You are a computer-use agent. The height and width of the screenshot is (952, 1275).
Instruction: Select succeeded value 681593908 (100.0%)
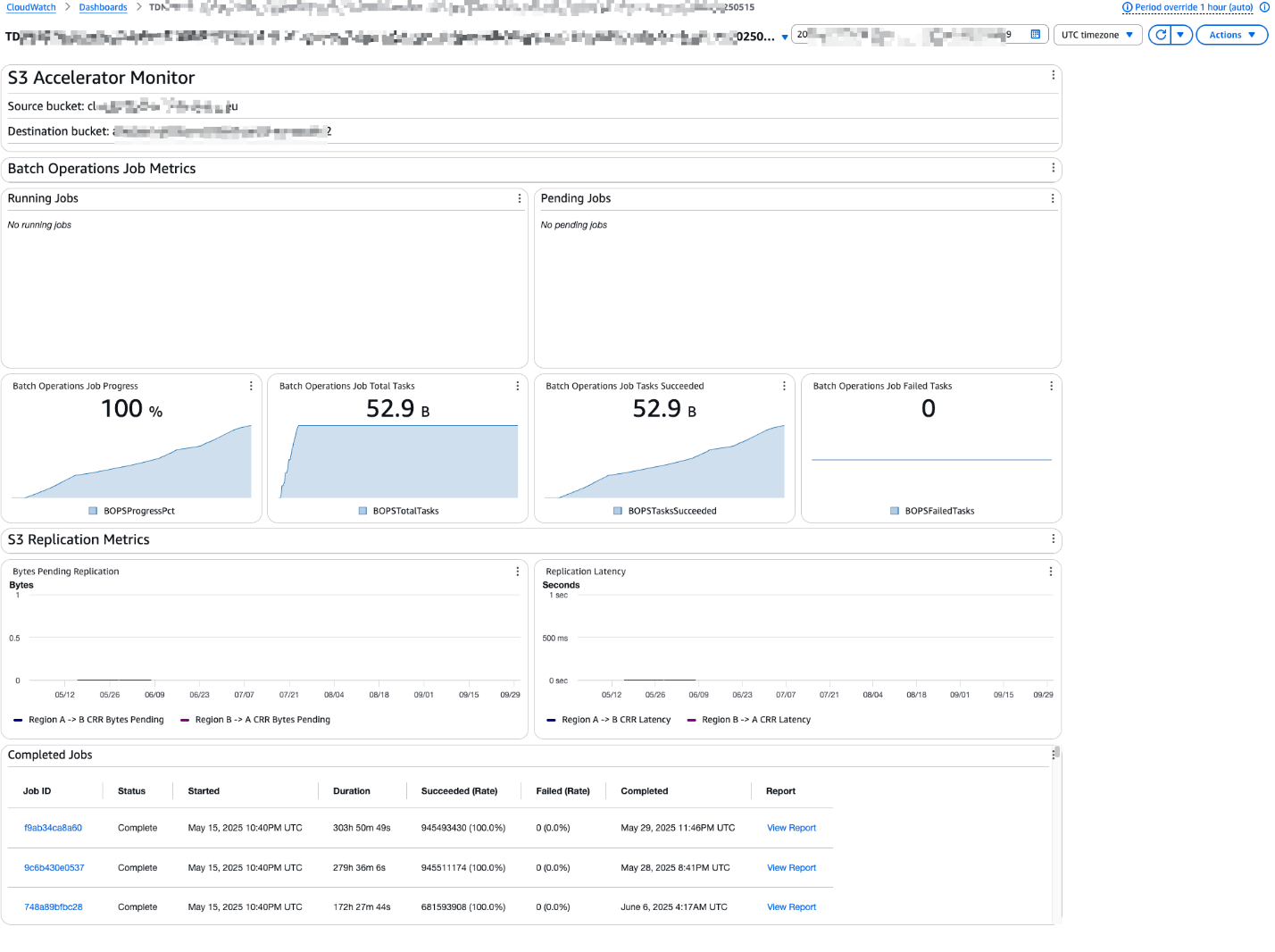coord(463,907)
